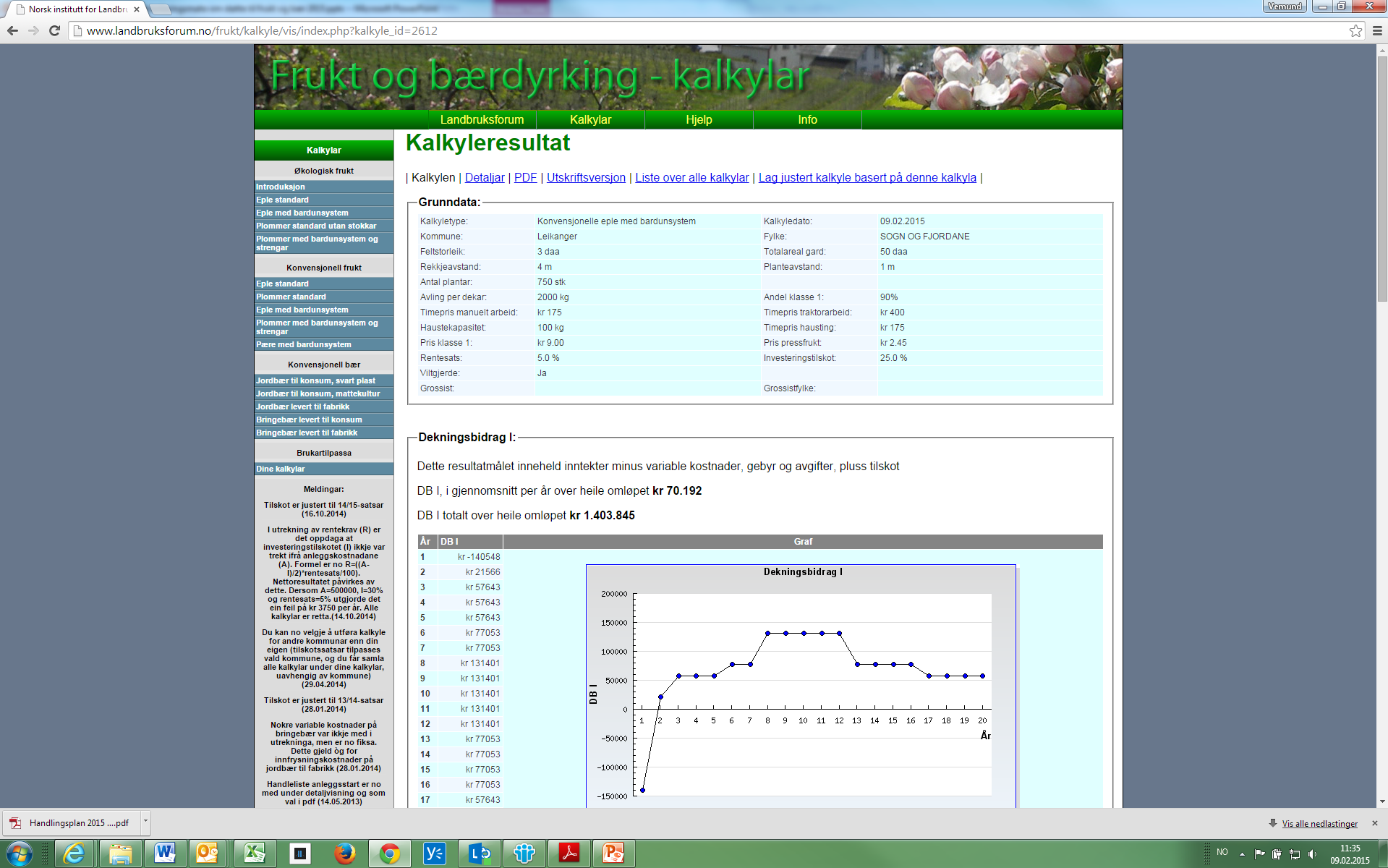Open downloaded Handlingsplan 2015 pdf
This screenshot has height=868, width=1388.
(72, 822)
